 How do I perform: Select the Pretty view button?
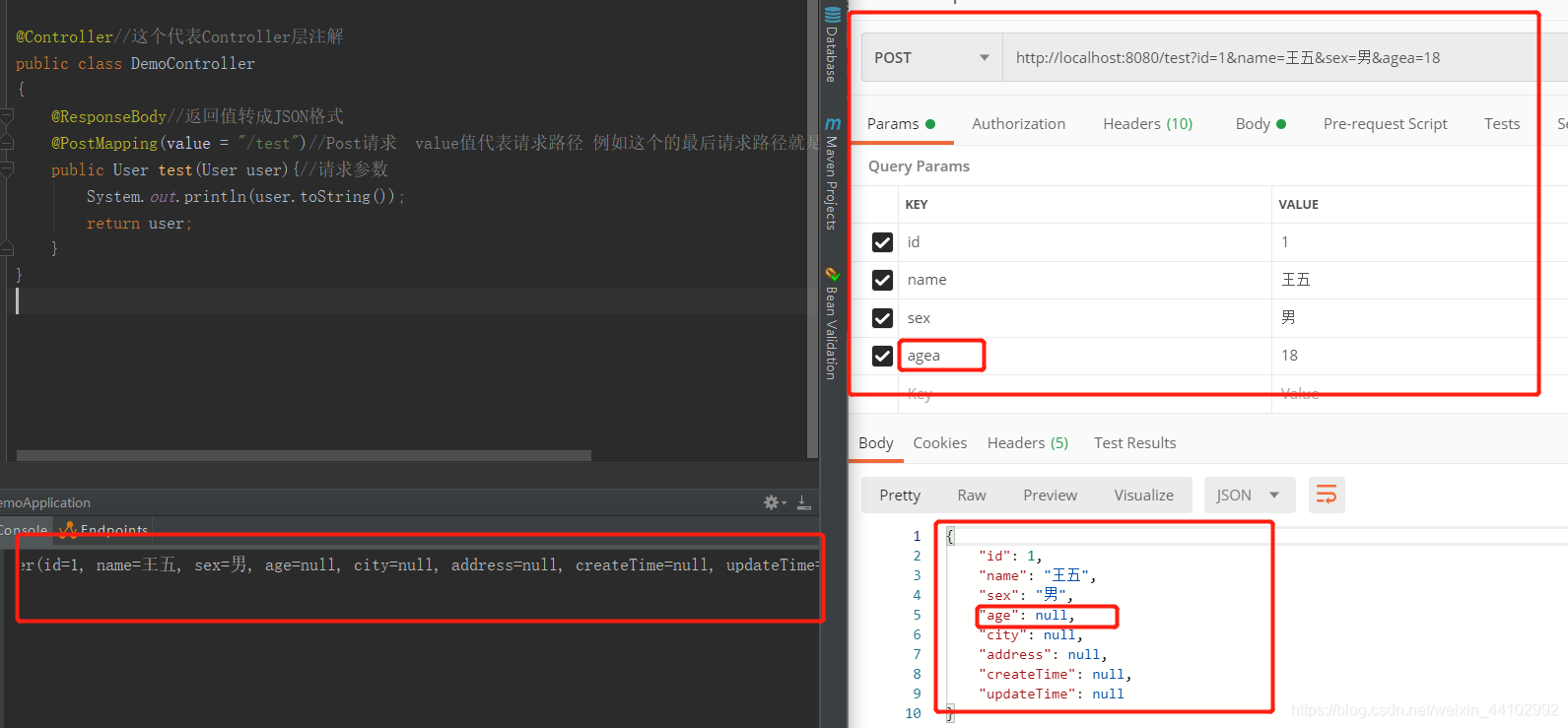coord(899,495)
